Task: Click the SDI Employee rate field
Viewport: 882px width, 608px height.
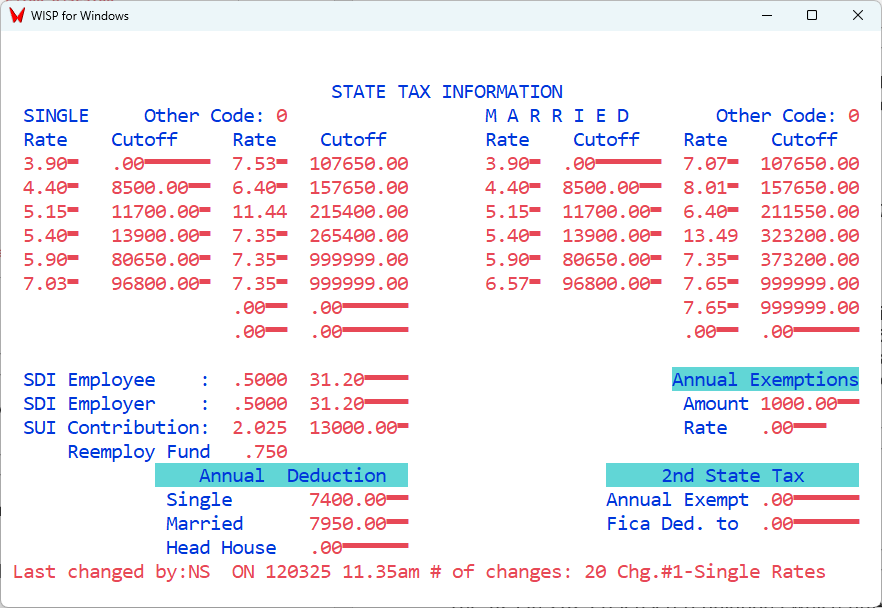Action: click(x=259, y=380)
